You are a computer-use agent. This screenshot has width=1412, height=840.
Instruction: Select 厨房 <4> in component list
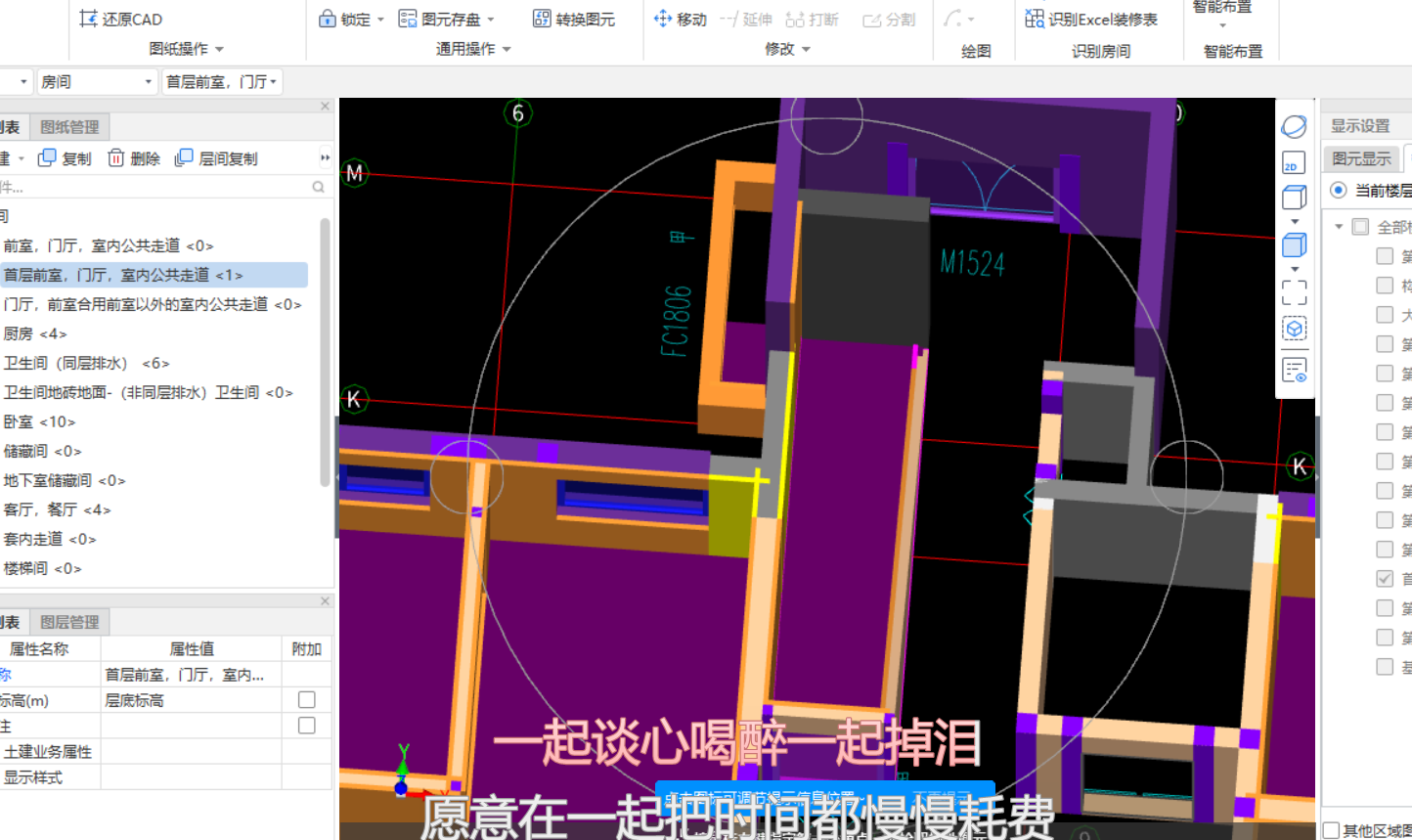pyautogui.click(x=154, y=333)
